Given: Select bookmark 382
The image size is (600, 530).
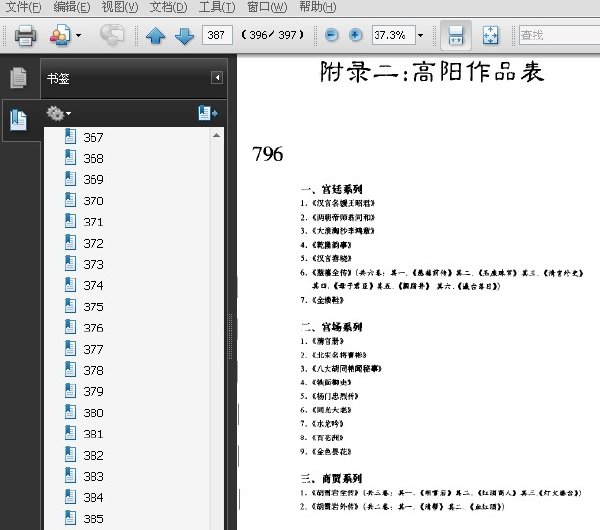Looking at the screenshot, I should tap(93, 455).
